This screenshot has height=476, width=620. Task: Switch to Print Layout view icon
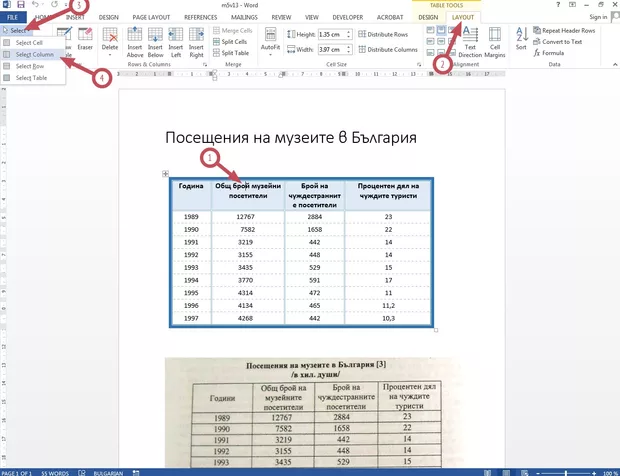[506, 473]
